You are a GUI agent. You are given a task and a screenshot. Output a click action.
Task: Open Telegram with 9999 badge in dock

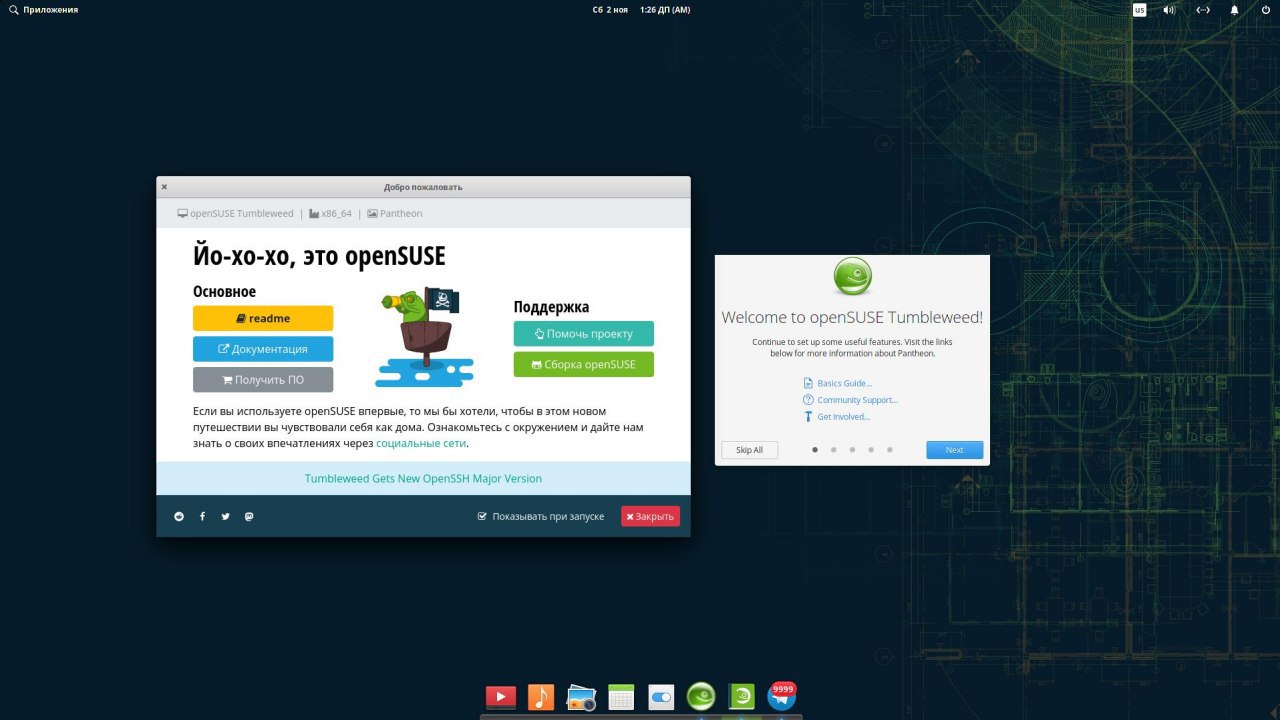click(781, 697)
